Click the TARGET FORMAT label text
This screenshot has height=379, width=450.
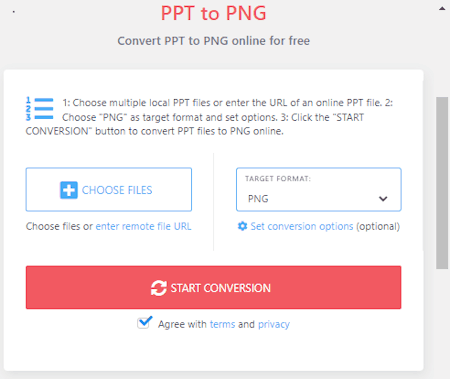tap(278, 179)
